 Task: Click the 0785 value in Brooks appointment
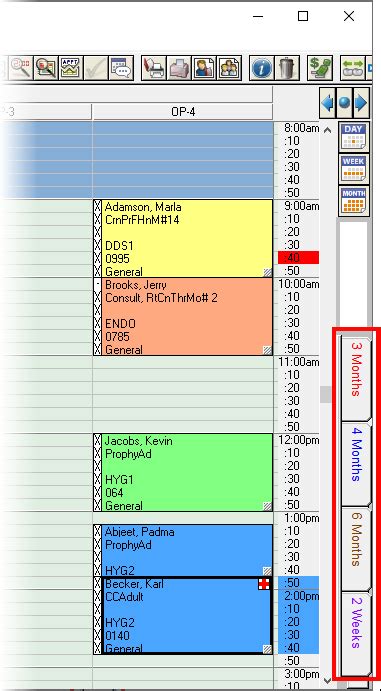pyautogui.click(x=117, y=337)
